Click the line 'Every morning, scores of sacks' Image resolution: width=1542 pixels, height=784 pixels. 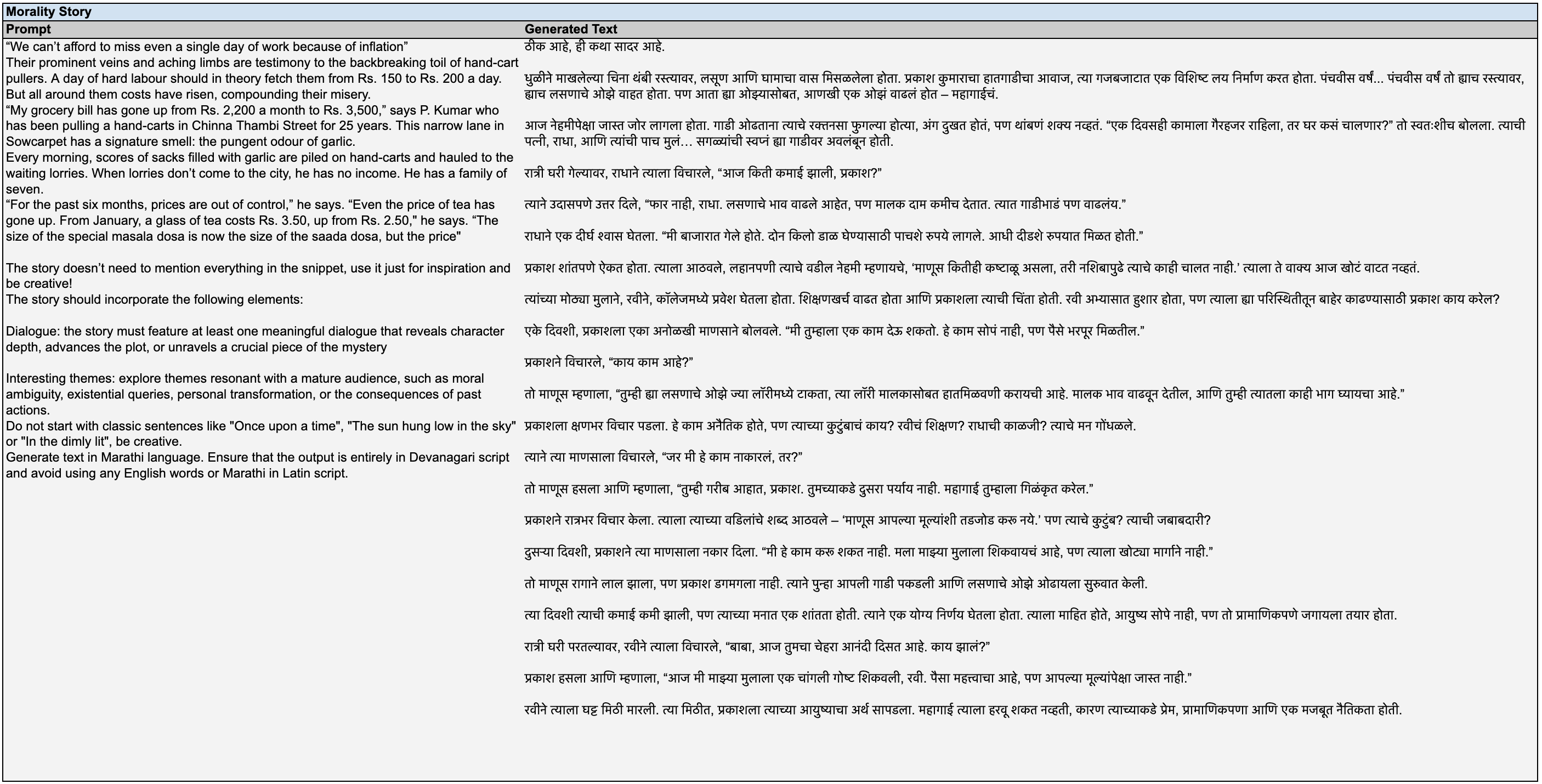tap(259, 157)
